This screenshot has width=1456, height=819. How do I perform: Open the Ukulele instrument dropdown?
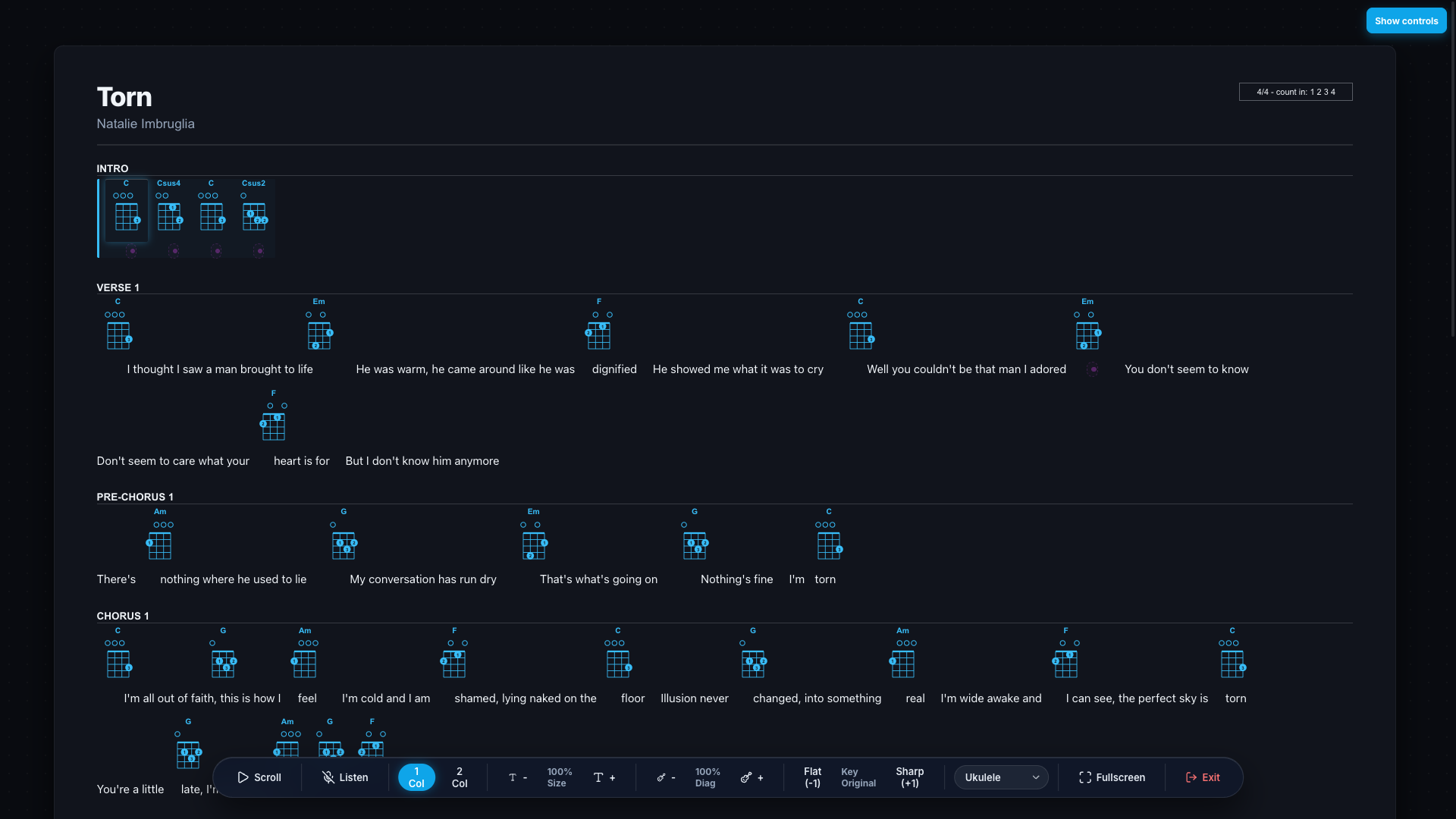(x=1001, y=777)
